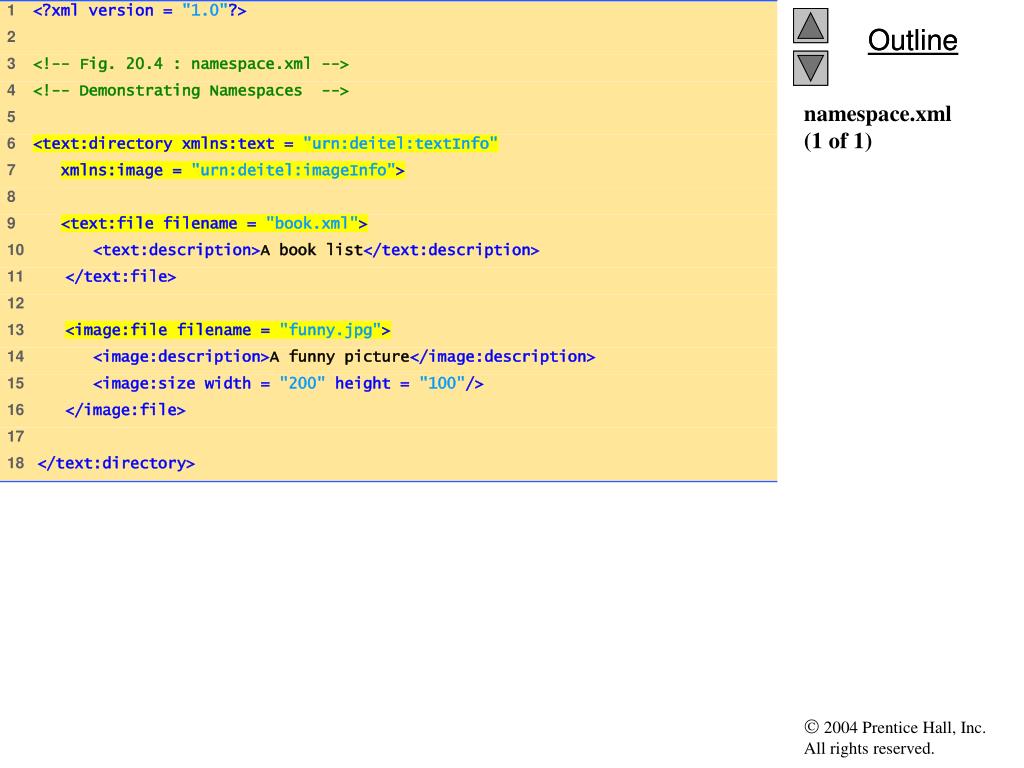Screen dimensions: 1024x768
Task: Click line number 13
Action: [16, 330]
